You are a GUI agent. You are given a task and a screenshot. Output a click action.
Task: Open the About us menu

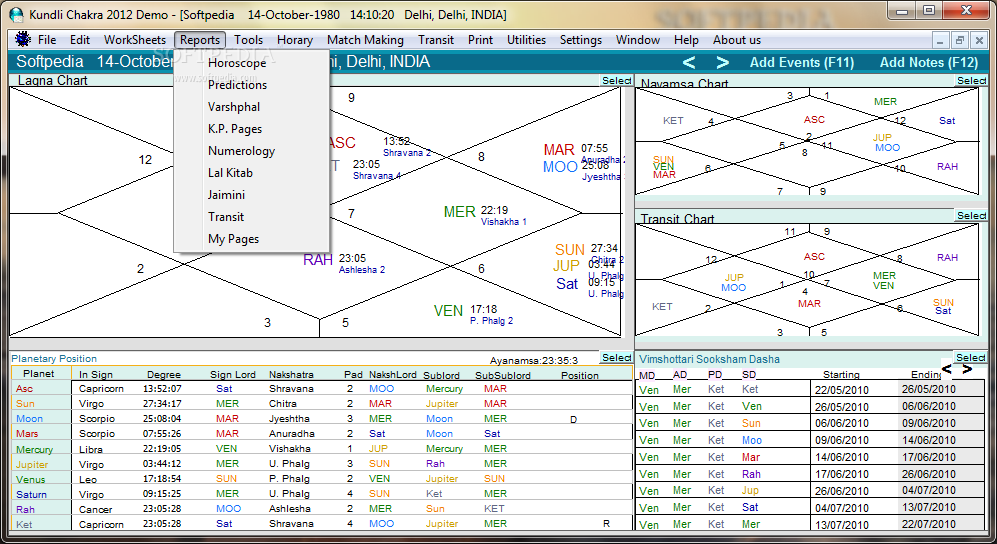point(736,39)
